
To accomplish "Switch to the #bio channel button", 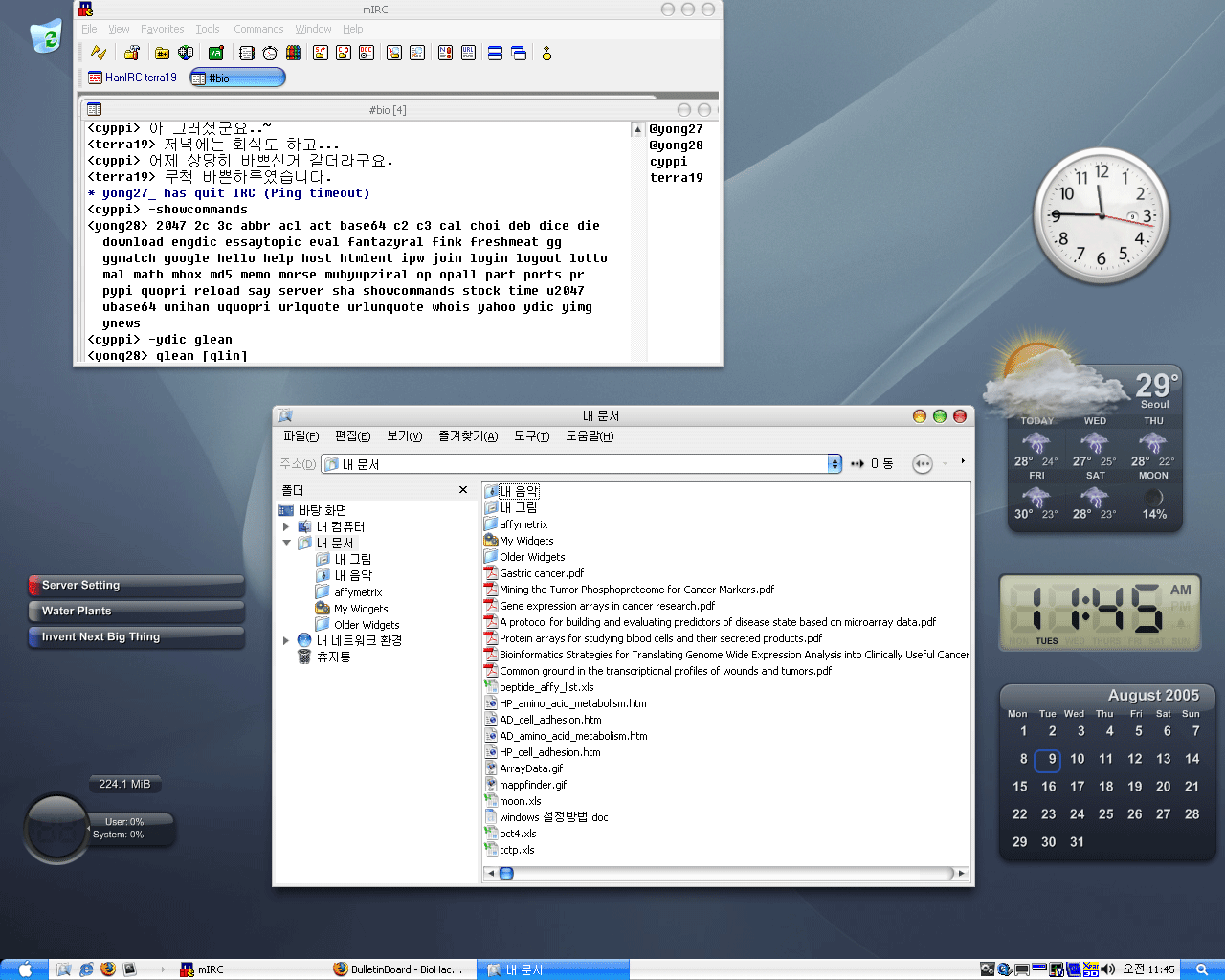I will pos(237,78).
